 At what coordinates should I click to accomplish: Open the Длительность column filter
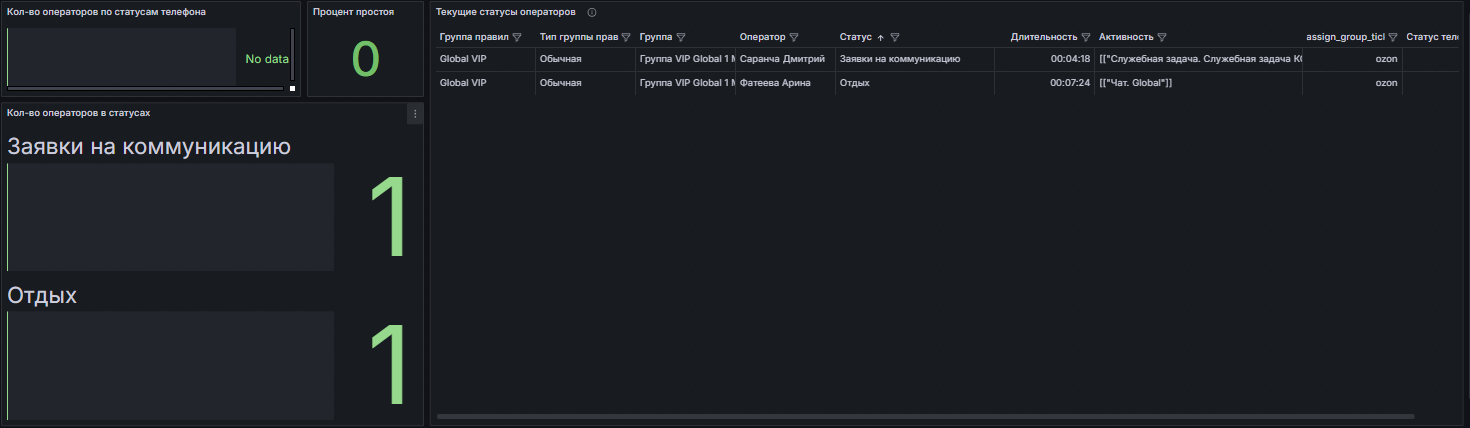(x=1085, y=37)
